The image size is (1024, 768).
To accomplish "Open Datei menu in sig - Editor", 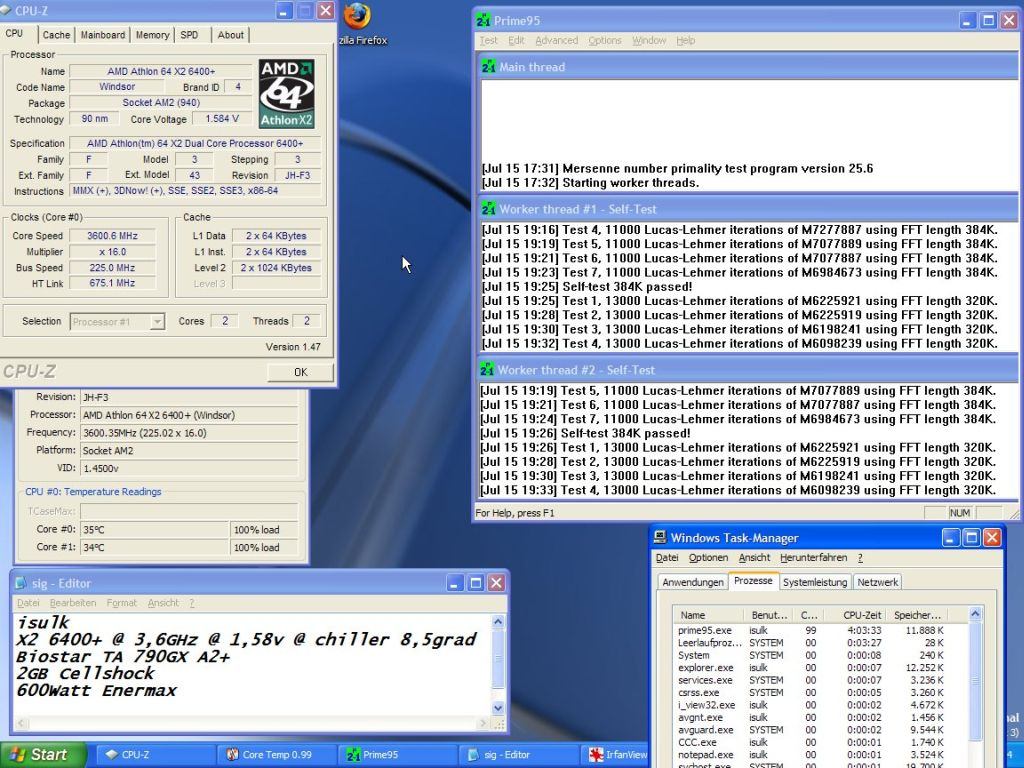I will click(28, 603).
